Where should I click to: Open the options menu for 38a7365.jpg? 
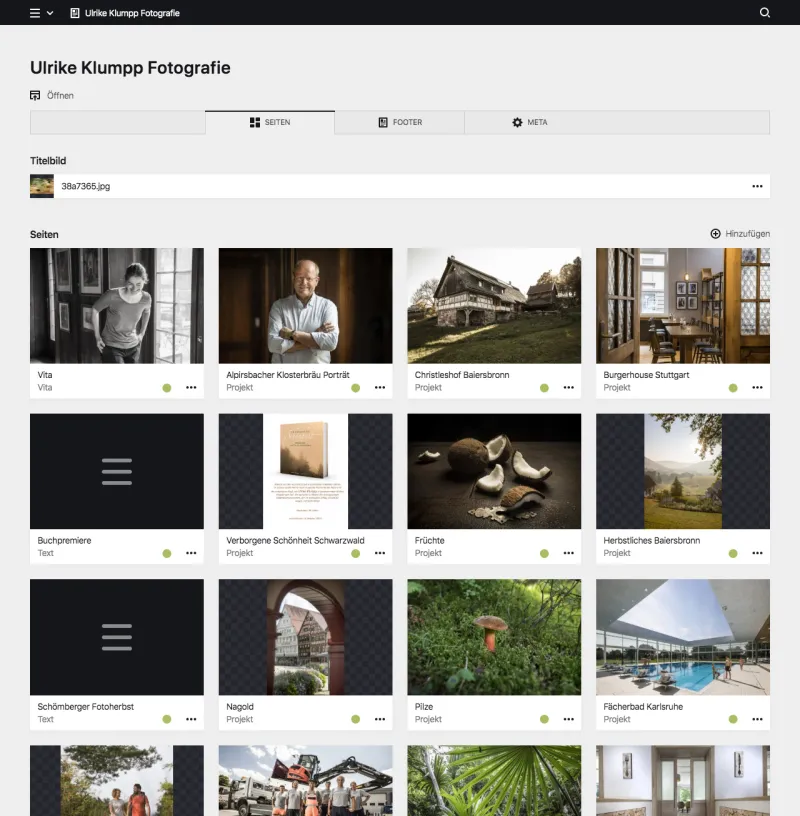pyautogui.click(x=757, y=186)
